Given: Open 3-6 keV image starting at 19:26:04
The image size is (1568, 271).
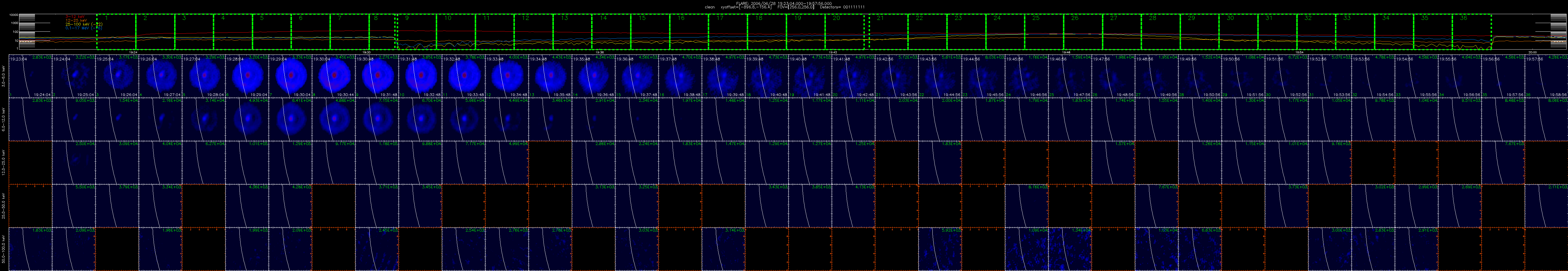Looking at the screenshot, I should pyautogui.click(x=160, y=76).
